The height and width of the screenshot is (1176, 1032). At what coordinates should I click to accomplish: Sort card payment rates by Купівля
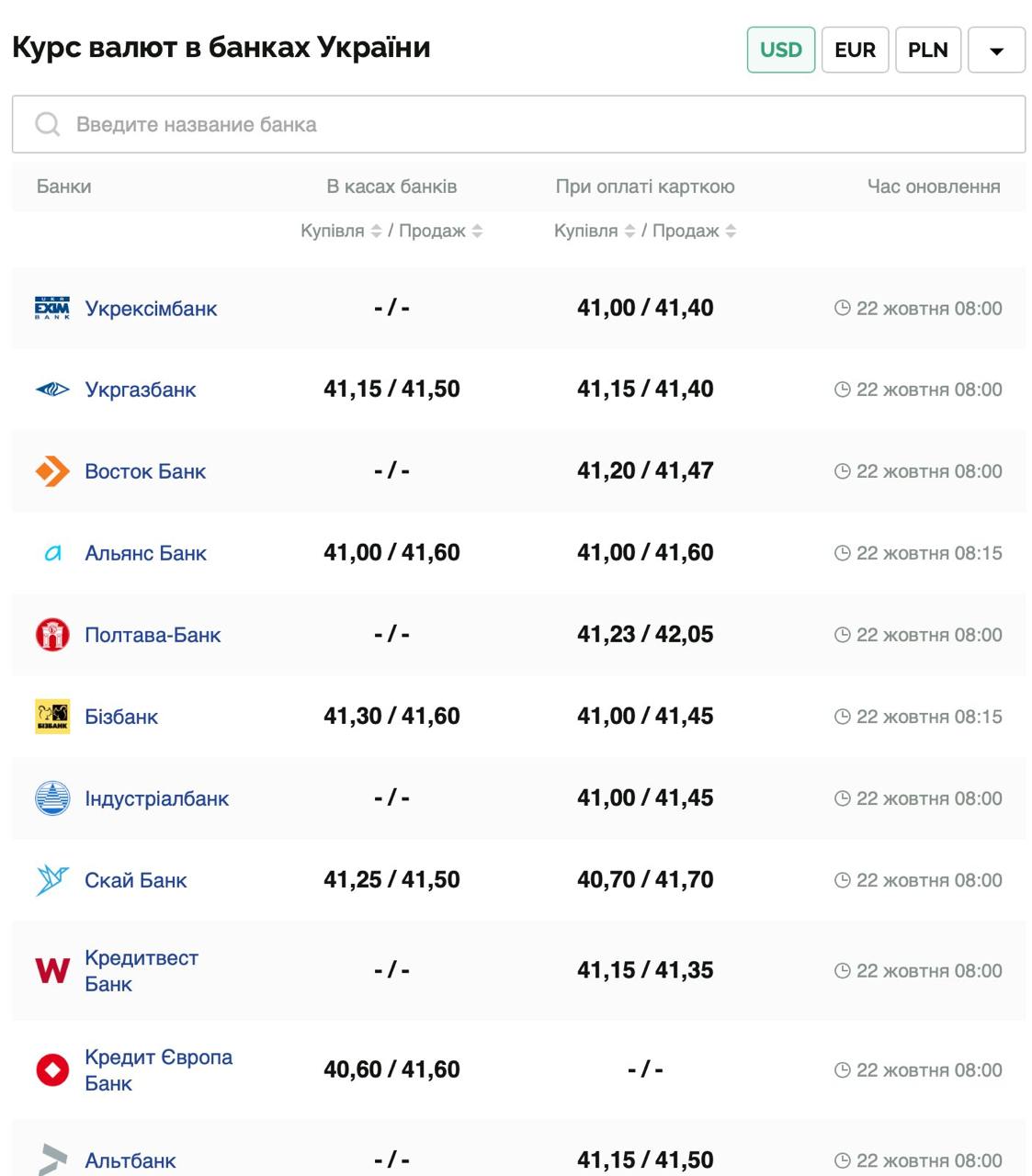(629, 232)
